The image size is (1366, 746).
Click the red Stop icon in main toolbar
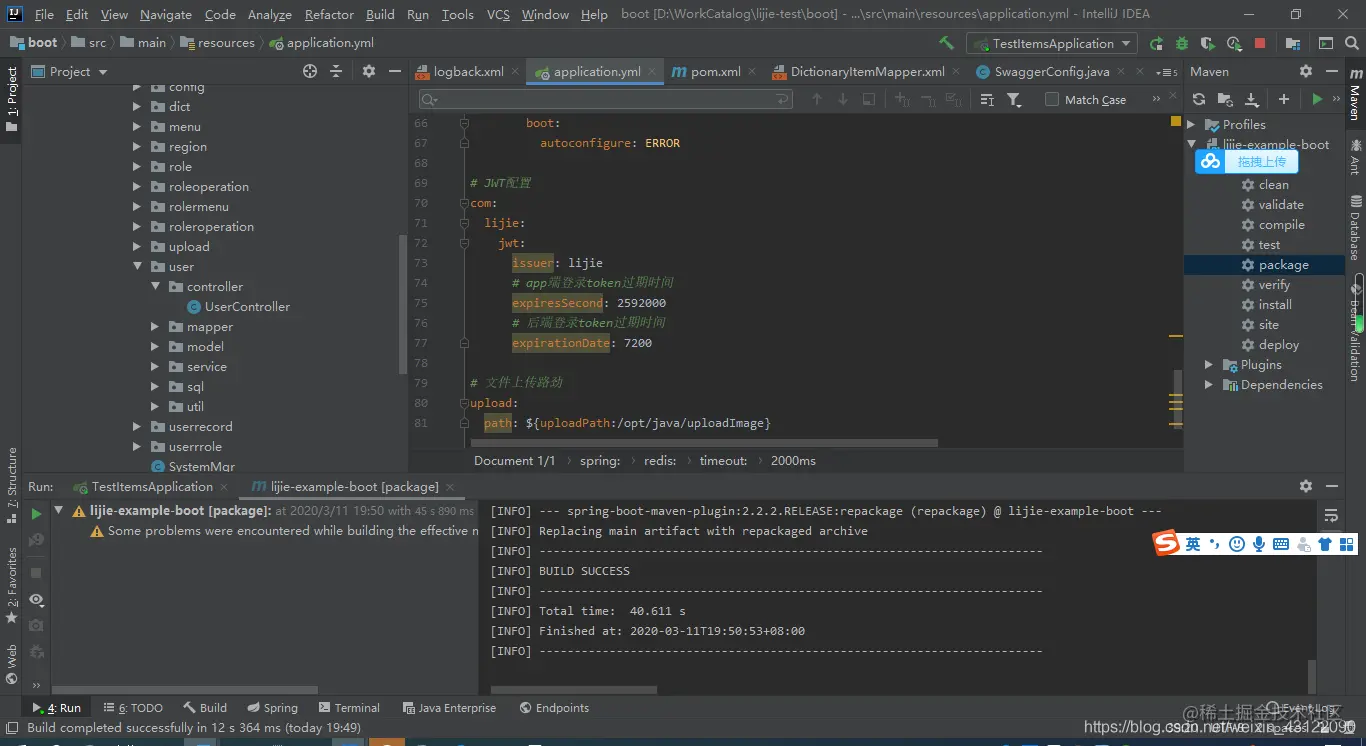[1260, 43]
